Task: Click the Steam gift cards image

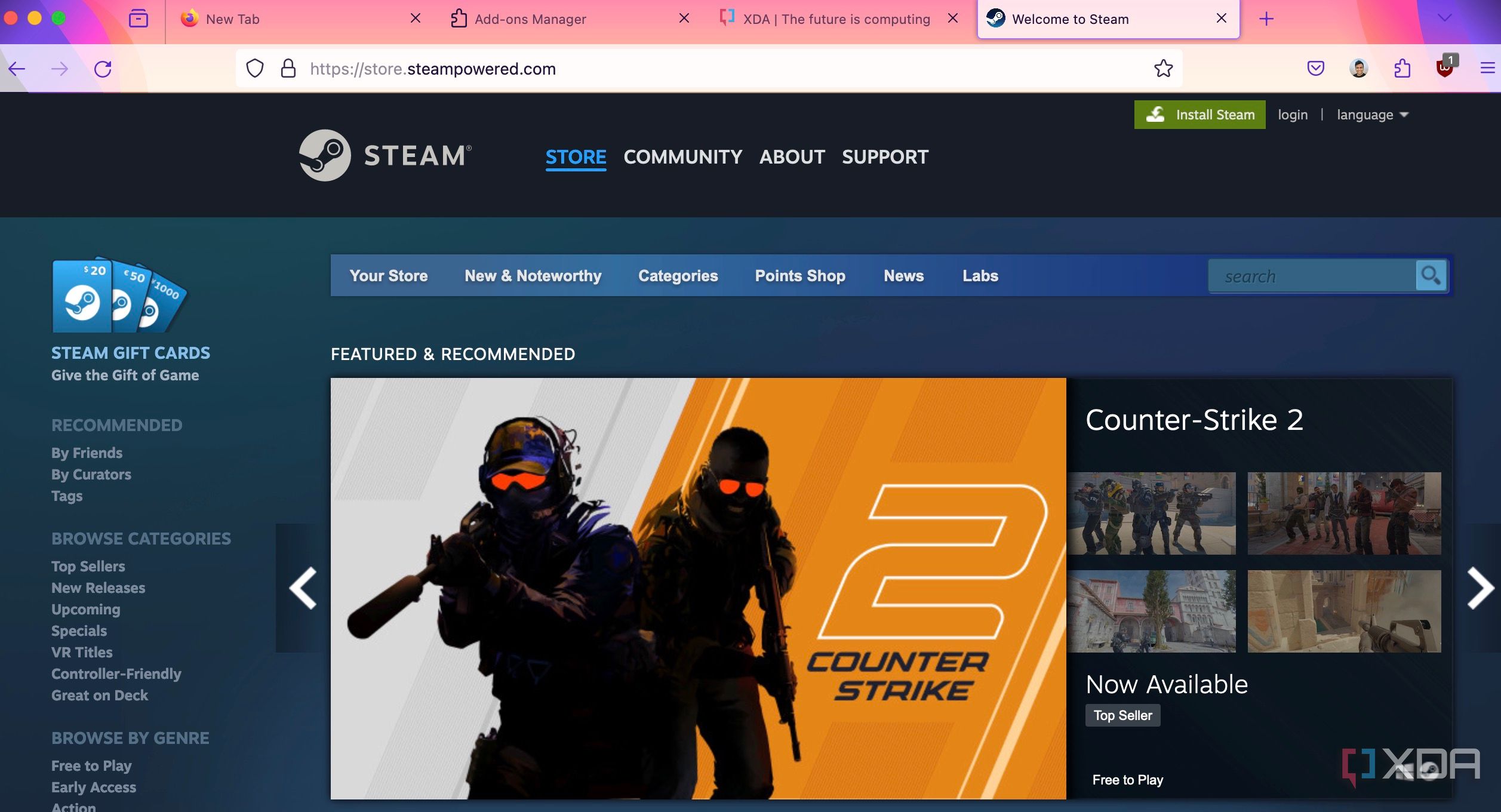Action: 119,295
